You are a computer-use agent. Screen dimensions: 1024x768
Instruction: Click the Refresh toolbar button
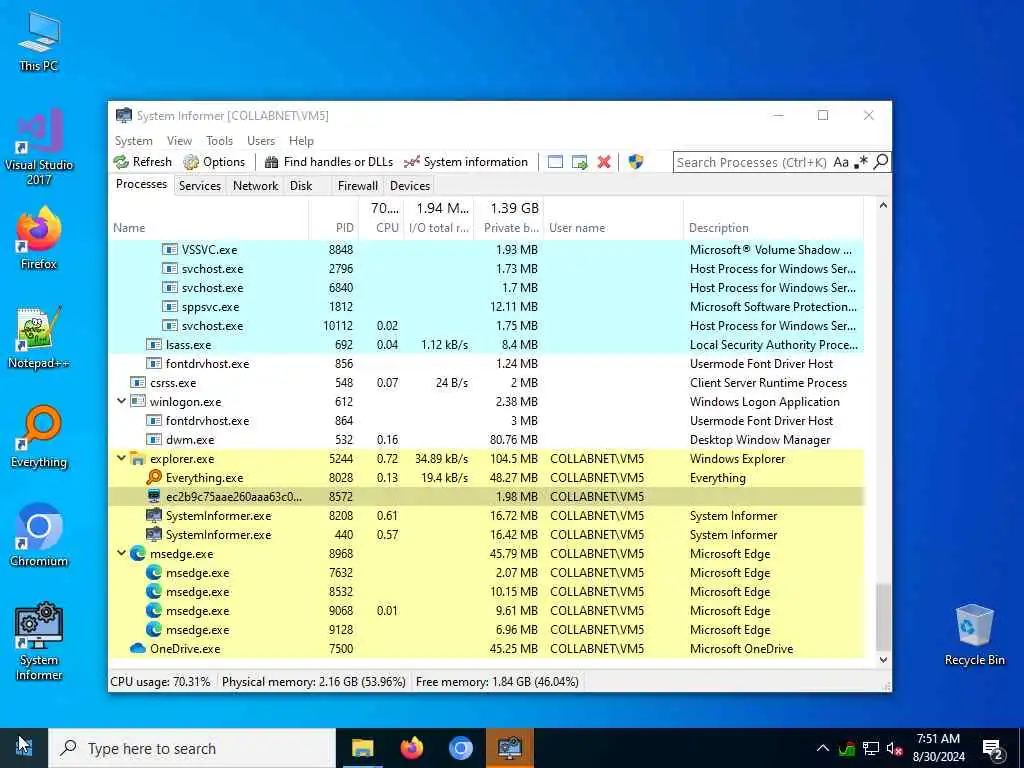point(142,162)
